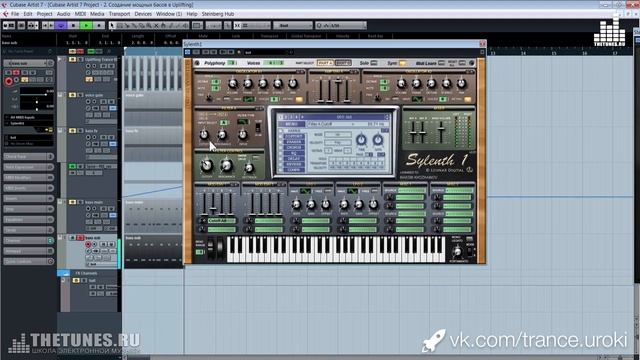
Task: Open the Steinberg Hub menu
Action: click(x=218, y=14)
